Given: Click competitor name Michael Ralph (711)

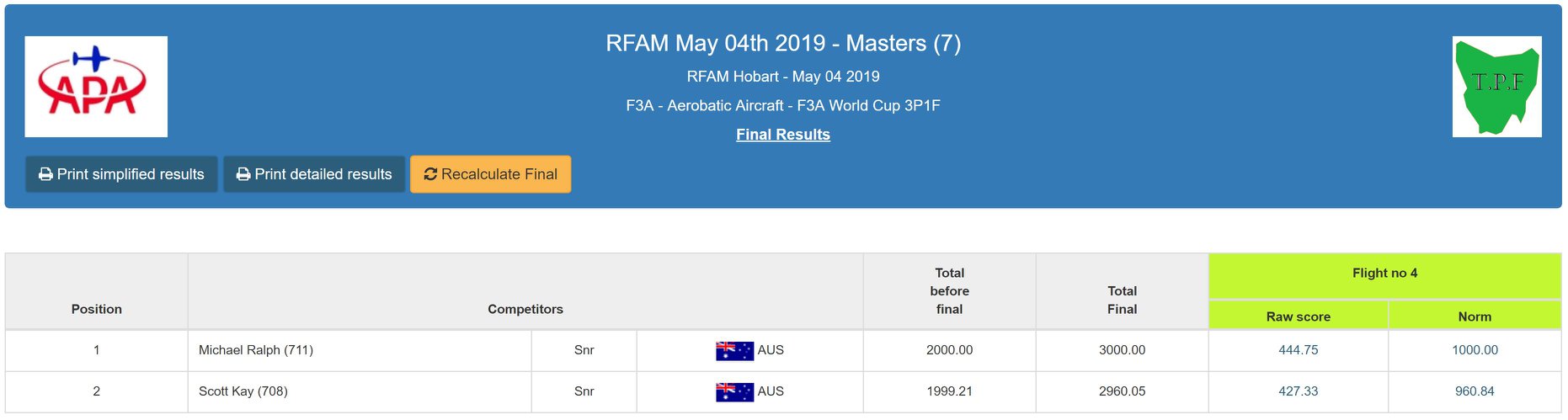Looking at the screenshot, I should [256, 350].
